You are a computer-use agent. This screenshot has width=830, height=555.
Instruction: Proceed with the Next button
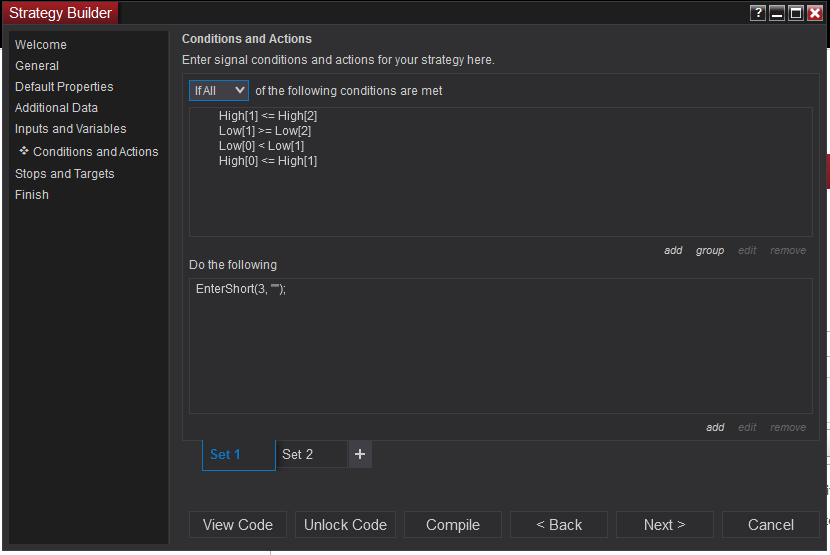pos(665,525)
